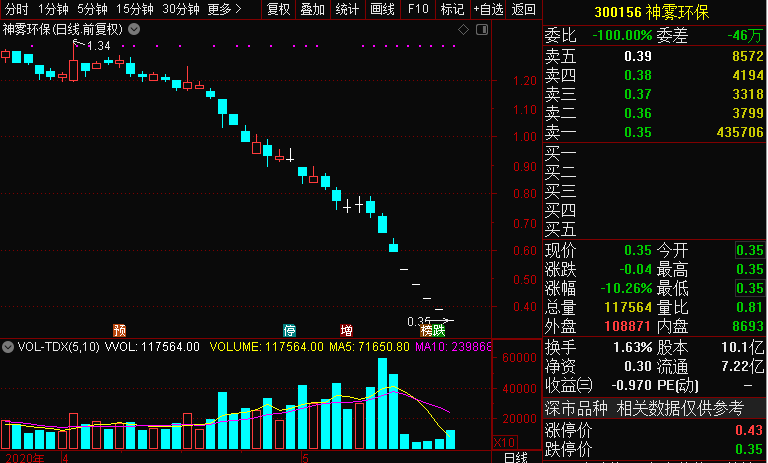Click the 预 forecast marker on chart
This screenshot has height=463, width=768.
tap(120, 330)
